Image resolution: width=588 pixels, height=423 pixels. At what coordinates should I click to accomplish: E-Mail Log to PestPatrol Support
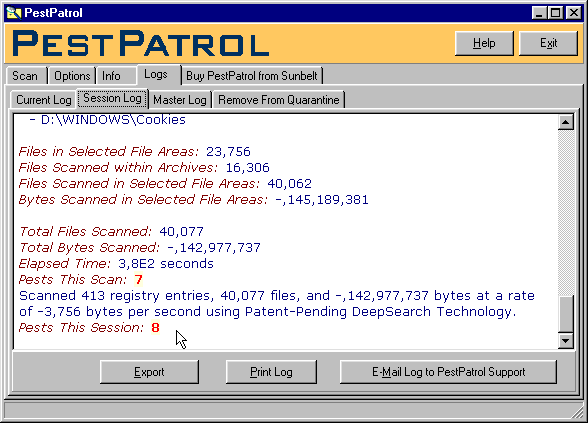[448, 372]
